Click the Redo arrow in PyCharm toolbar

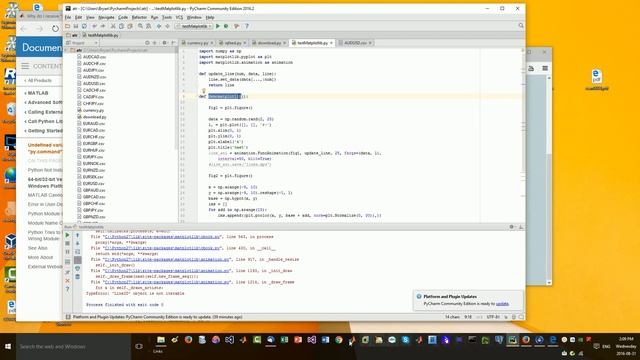tap(103, 26)
